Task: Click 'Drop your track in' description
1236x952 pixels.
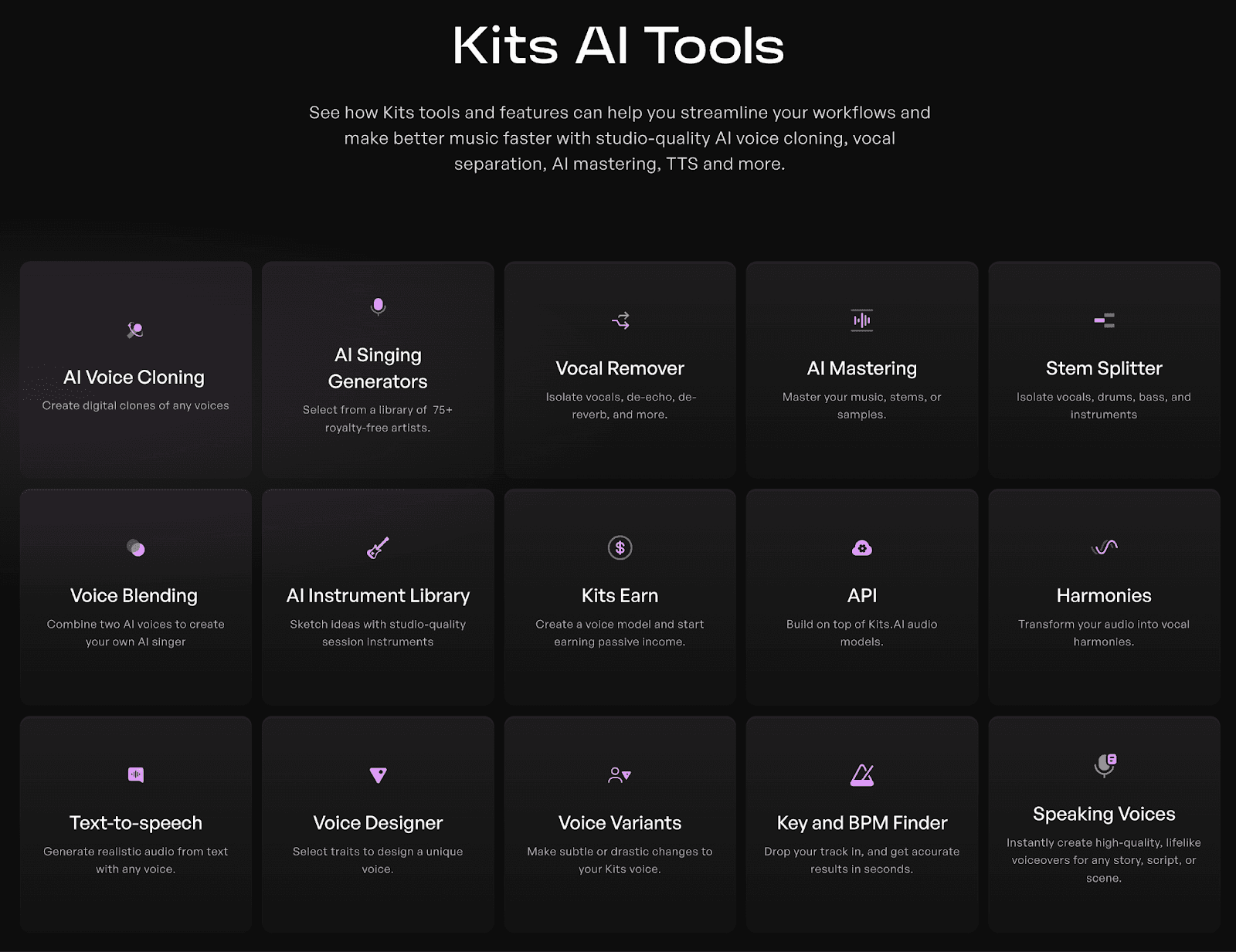Action: coord(862,860)
